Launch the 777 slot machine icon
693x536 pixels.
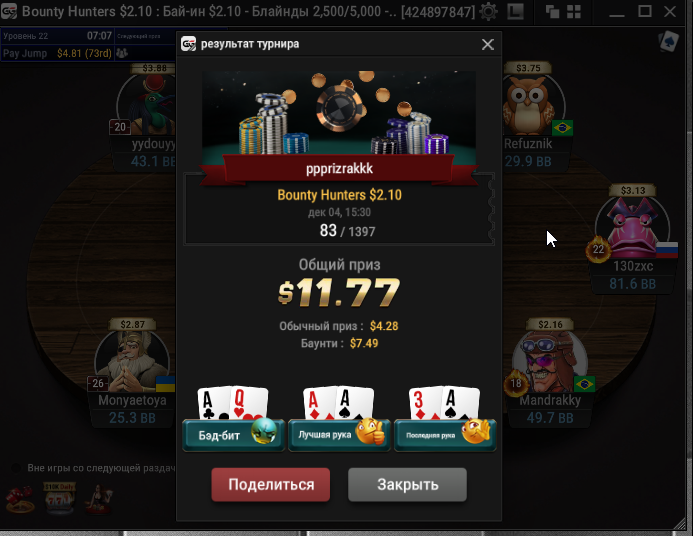[x=59, y=498]
